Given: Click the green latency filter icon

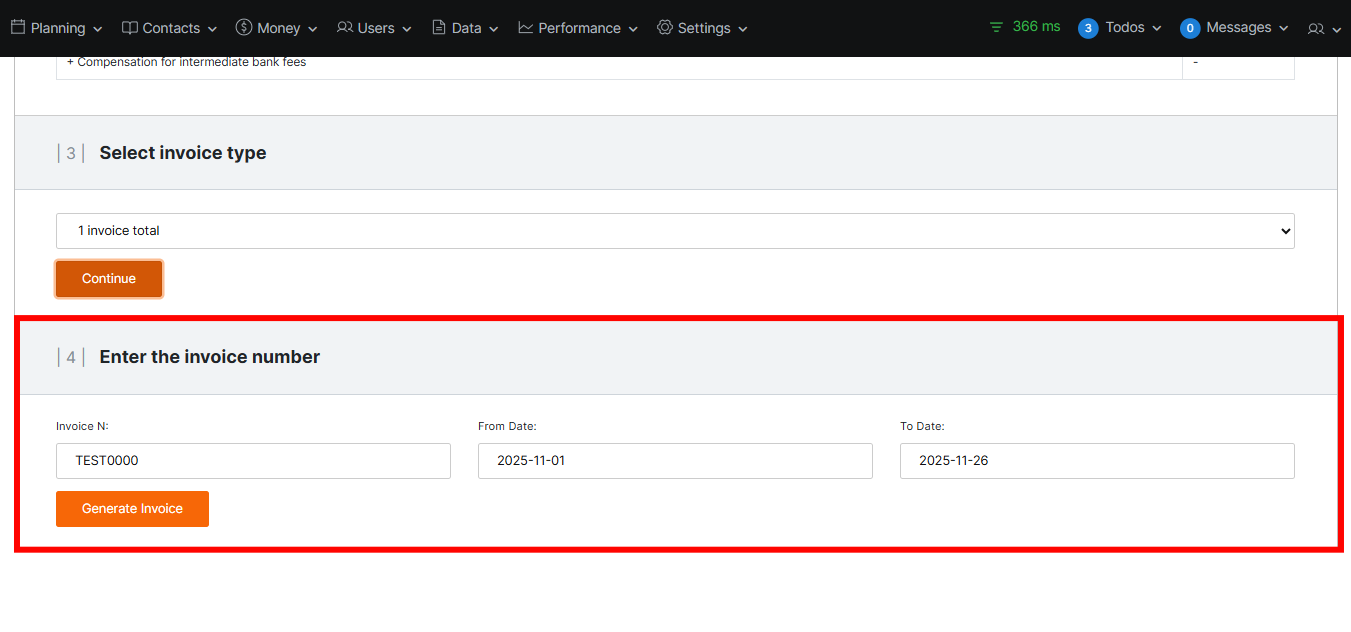Looking at the screenshot, I should coord(996,27).
